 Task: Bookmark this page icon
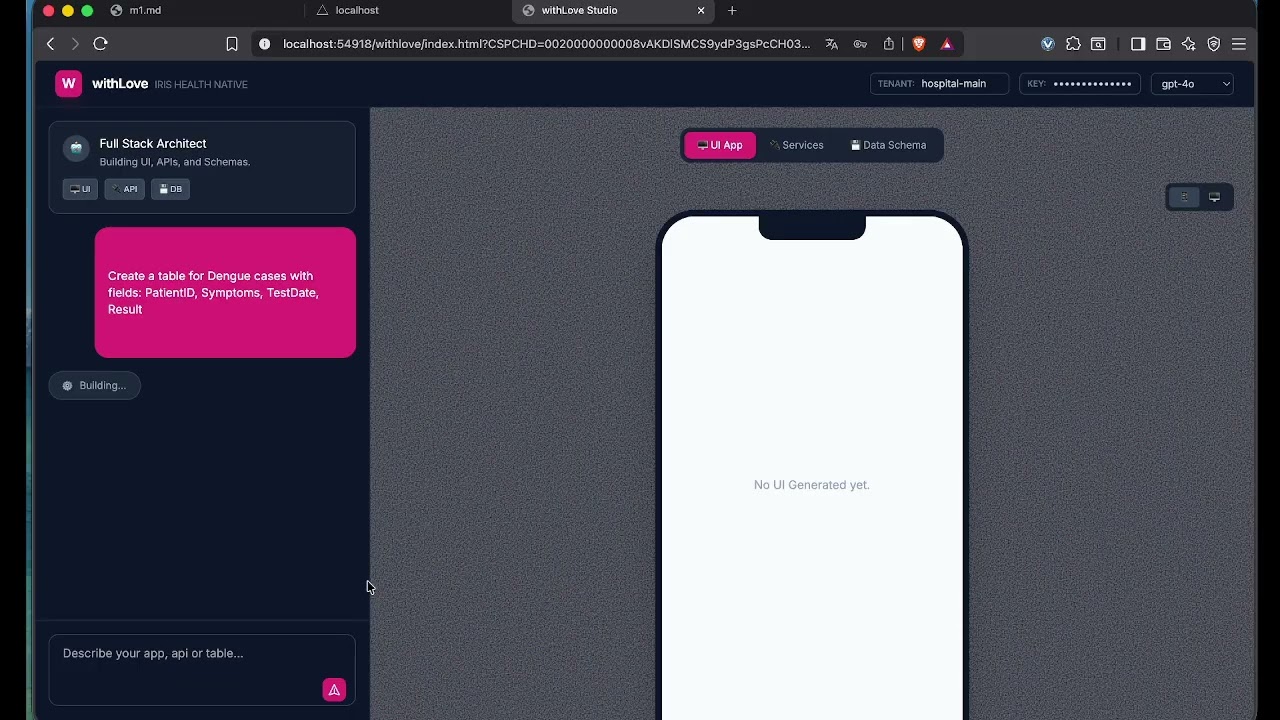pos(232,44)
